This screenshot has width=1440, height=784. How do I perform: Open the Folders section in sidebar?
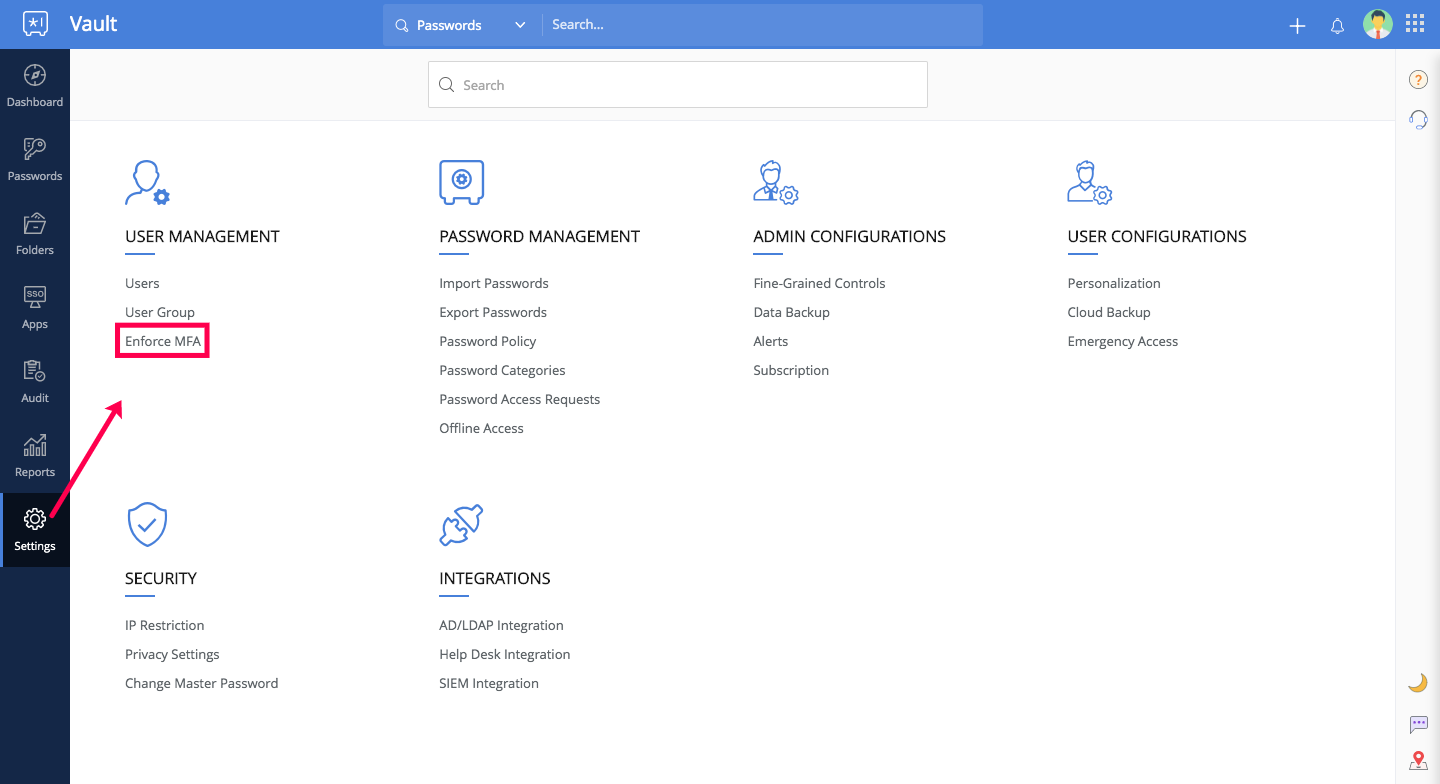[35, 232]
